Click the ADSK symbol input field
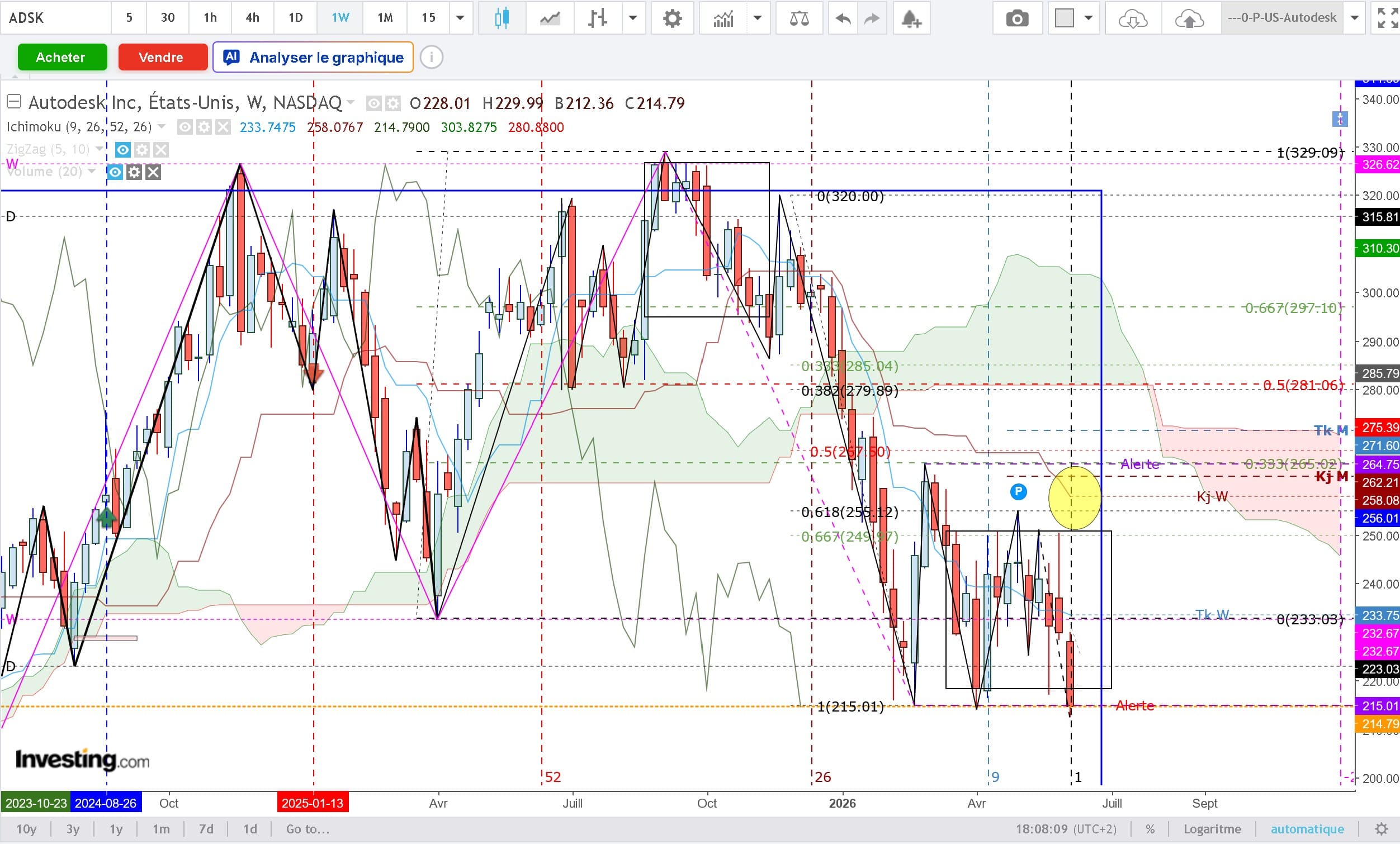Viewport: 1400px width, 844px height. click(x=55, y=18)
